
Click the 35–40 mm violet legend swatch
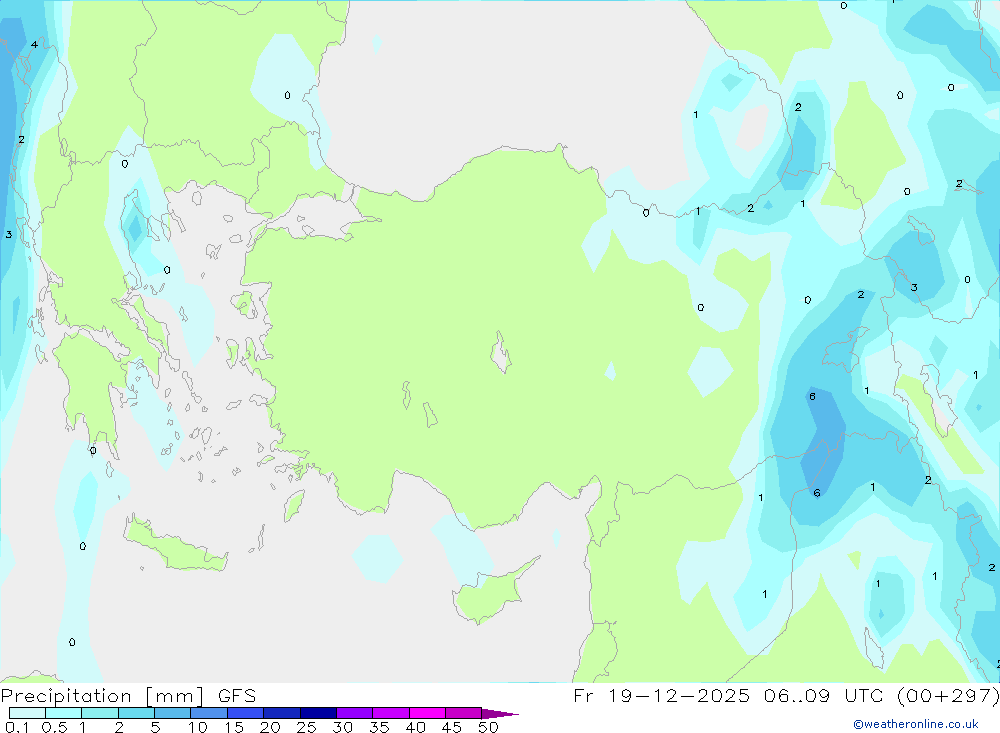coord(390,713)
